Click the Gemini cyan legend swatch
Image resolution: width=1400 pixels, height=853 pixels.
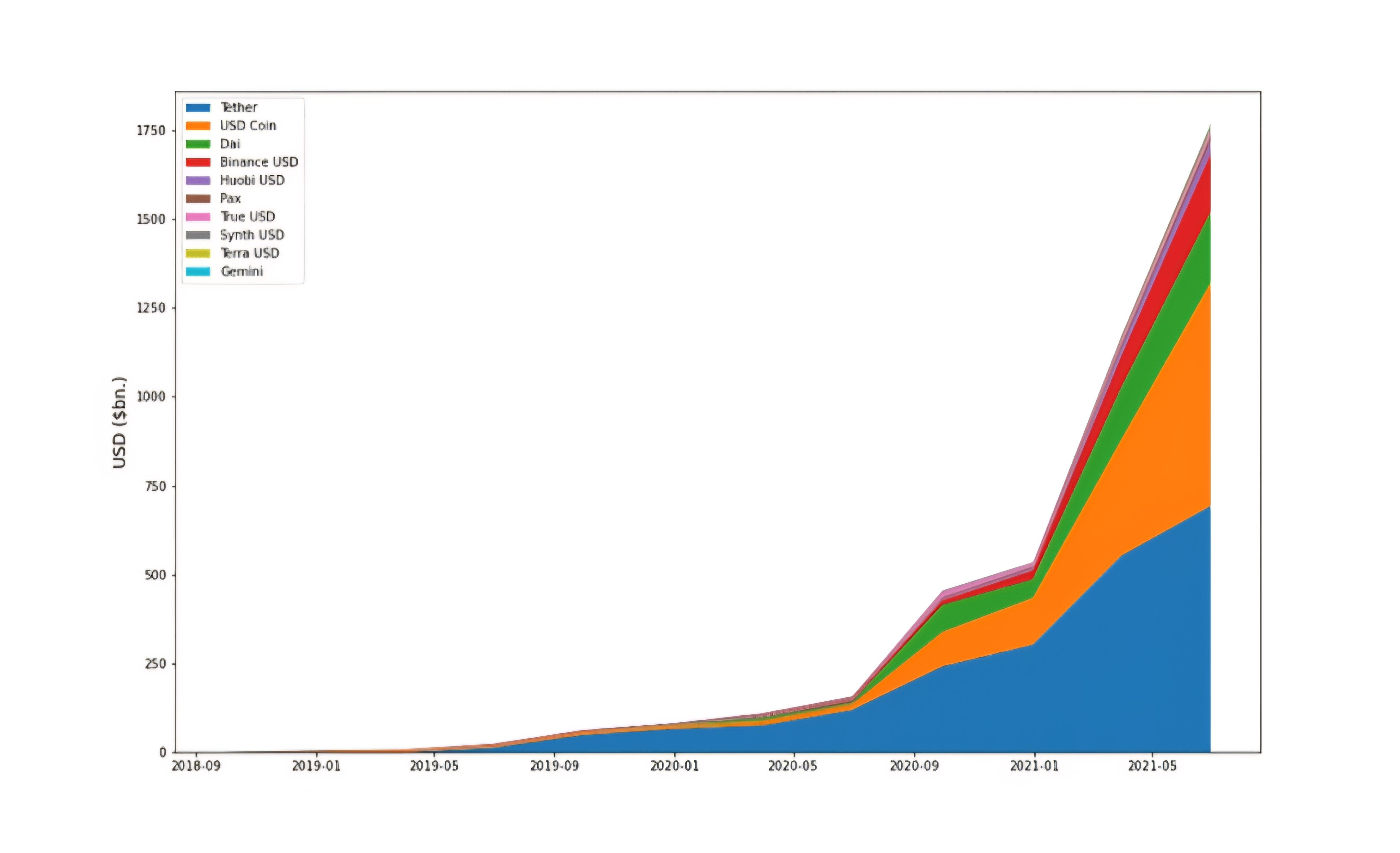(x=198, y=271)
